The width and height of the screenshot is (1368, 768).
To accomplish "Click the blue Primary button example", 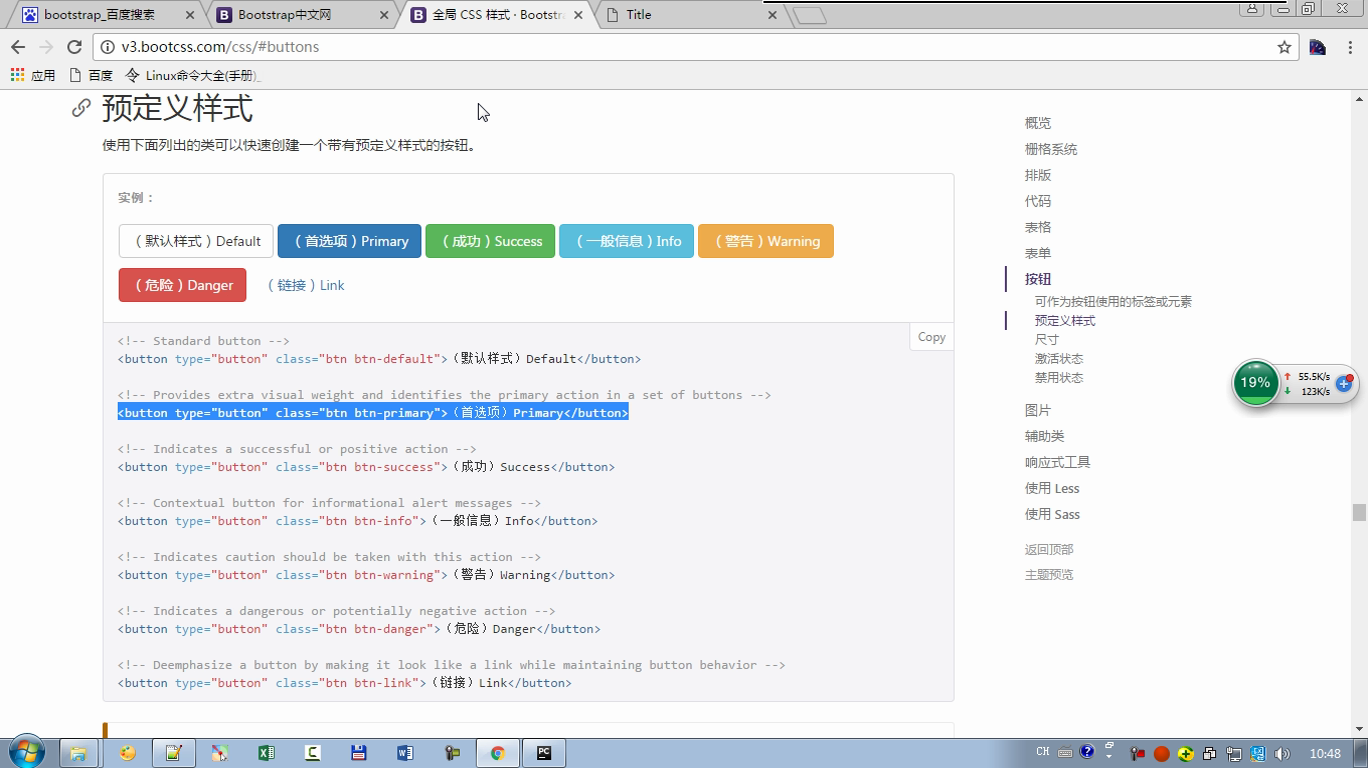I will pyautogui.click(x=350, y=241).
